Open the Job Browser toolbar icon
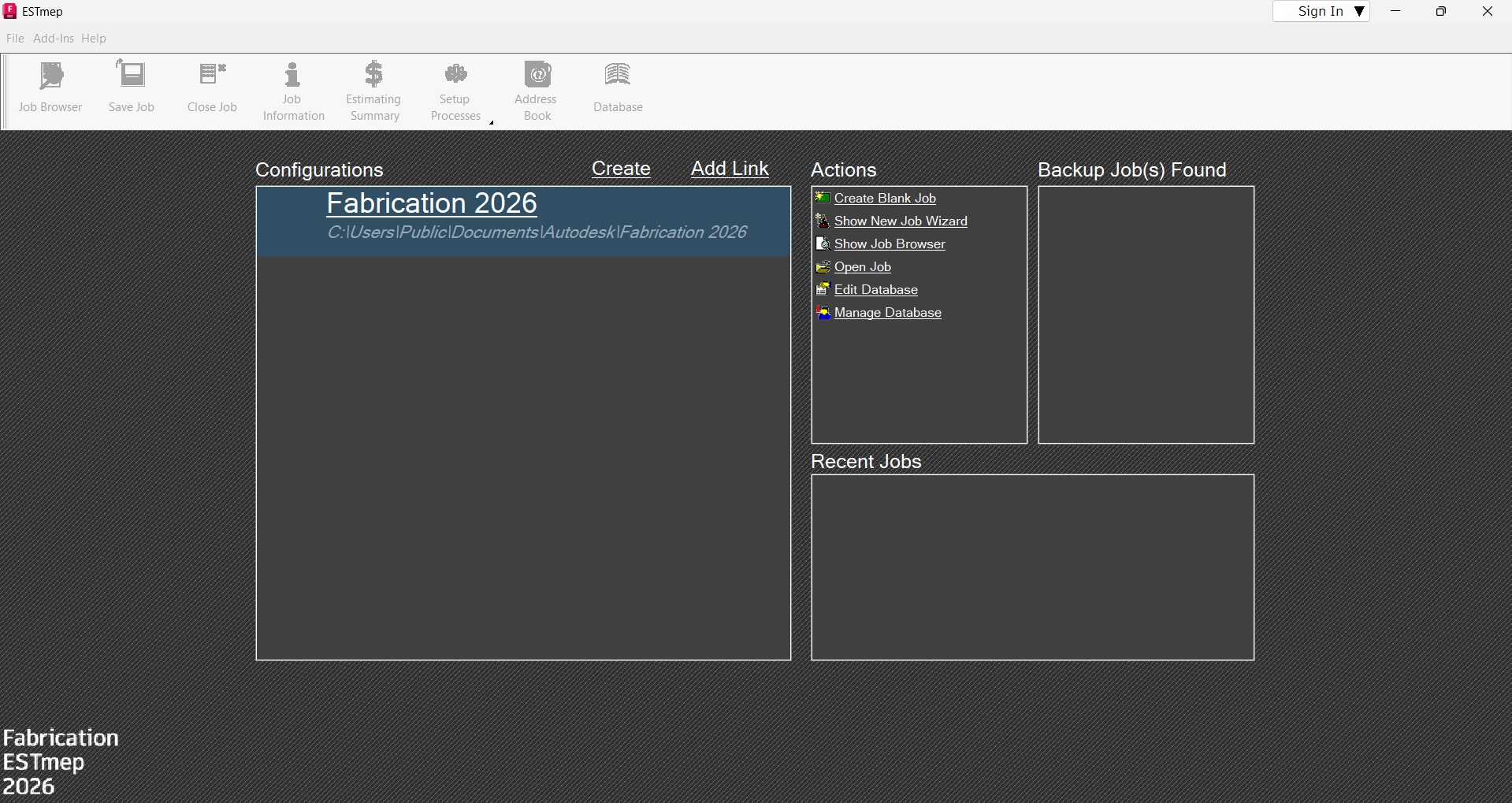The image size is (1512, 803). pos(50,77)
